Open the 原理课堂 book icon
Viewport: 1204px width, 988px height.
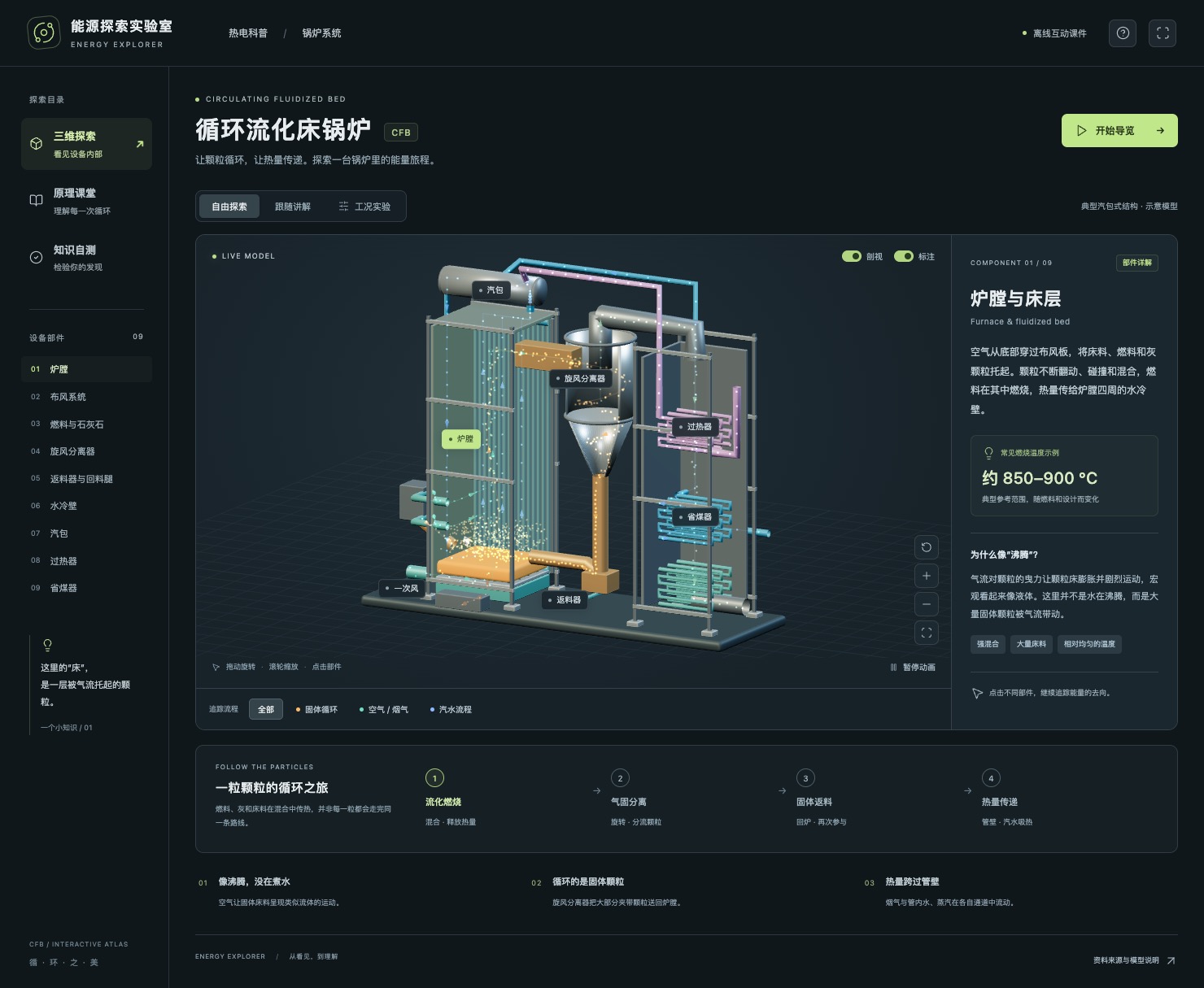click(36, 201)
